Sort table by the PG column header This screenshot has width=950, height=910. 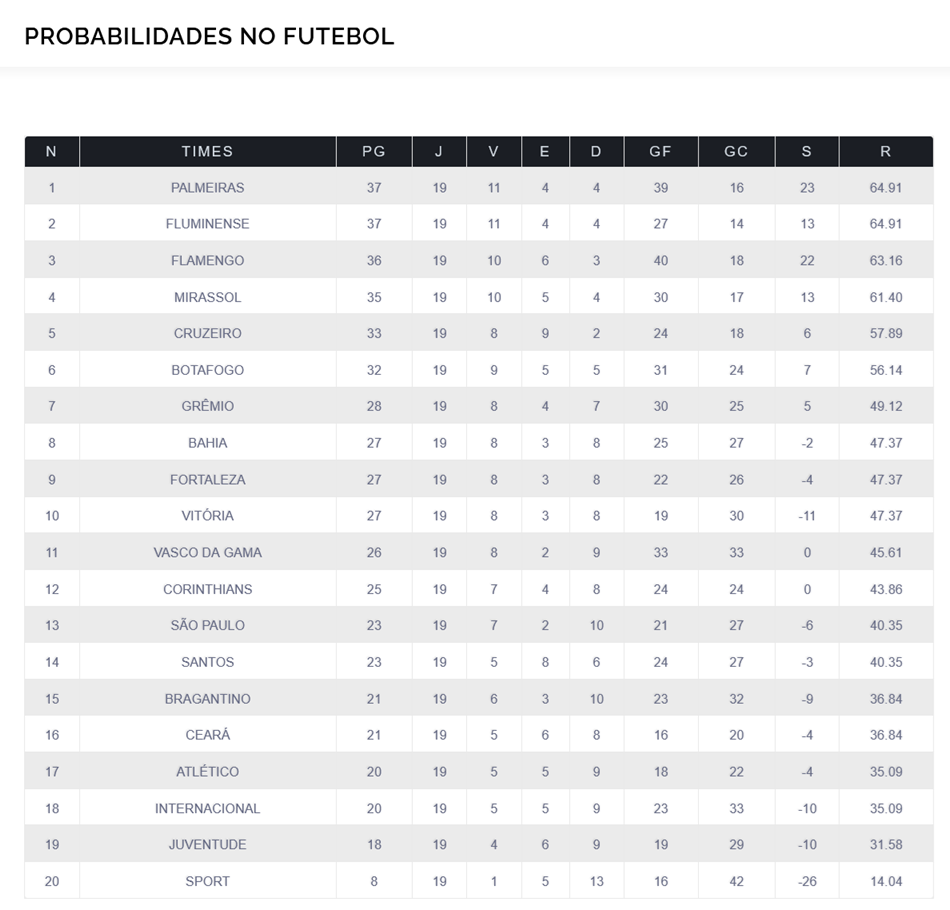coord(373,151)
